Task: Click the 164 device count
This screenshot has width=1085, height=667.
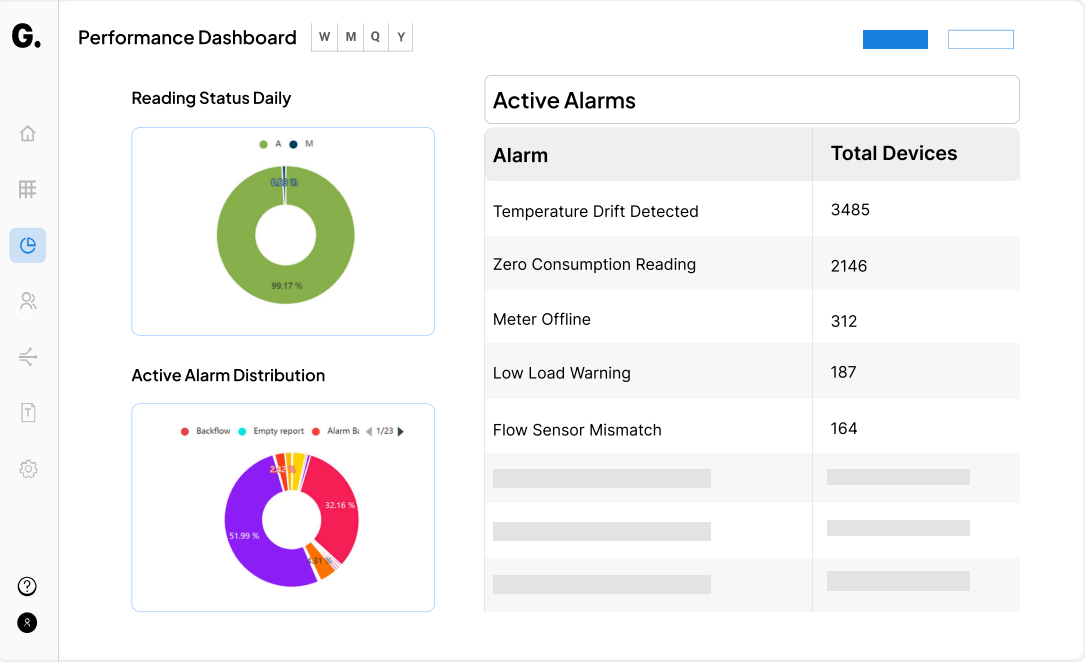Action: click(844, 429)
